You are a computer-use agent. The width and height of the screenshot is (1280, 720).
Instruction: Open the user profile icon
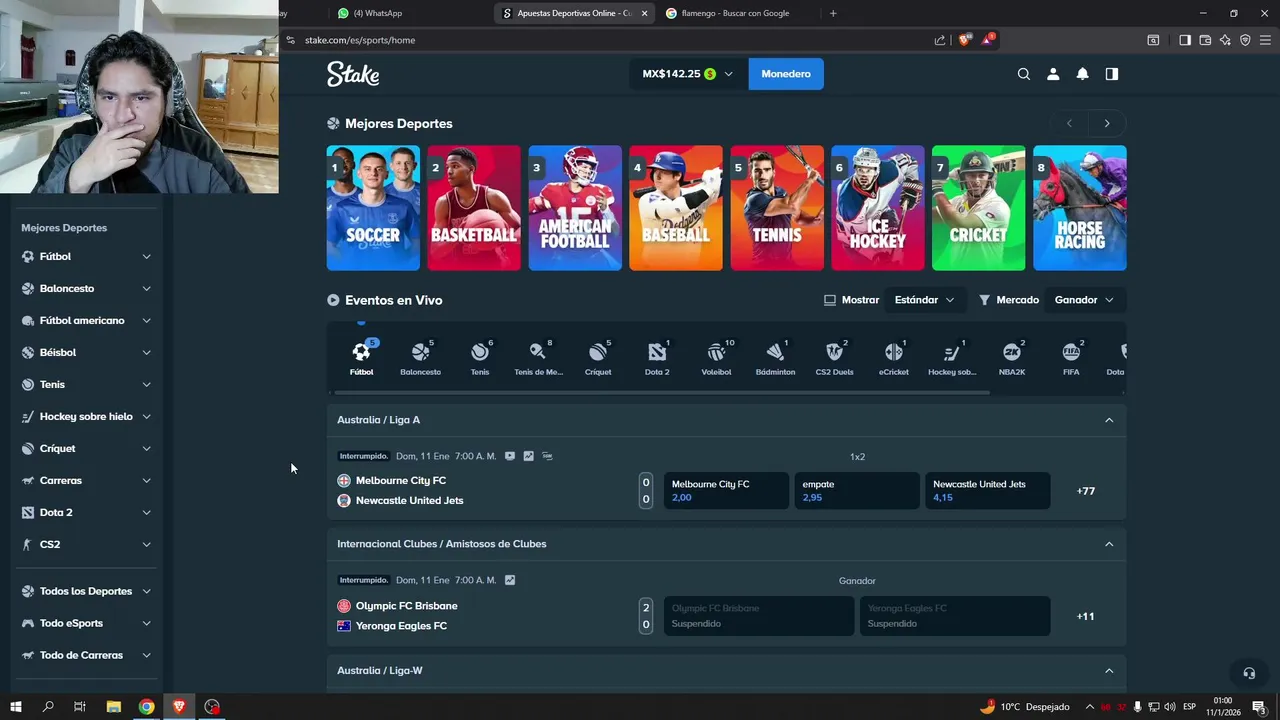[1053, 74]
